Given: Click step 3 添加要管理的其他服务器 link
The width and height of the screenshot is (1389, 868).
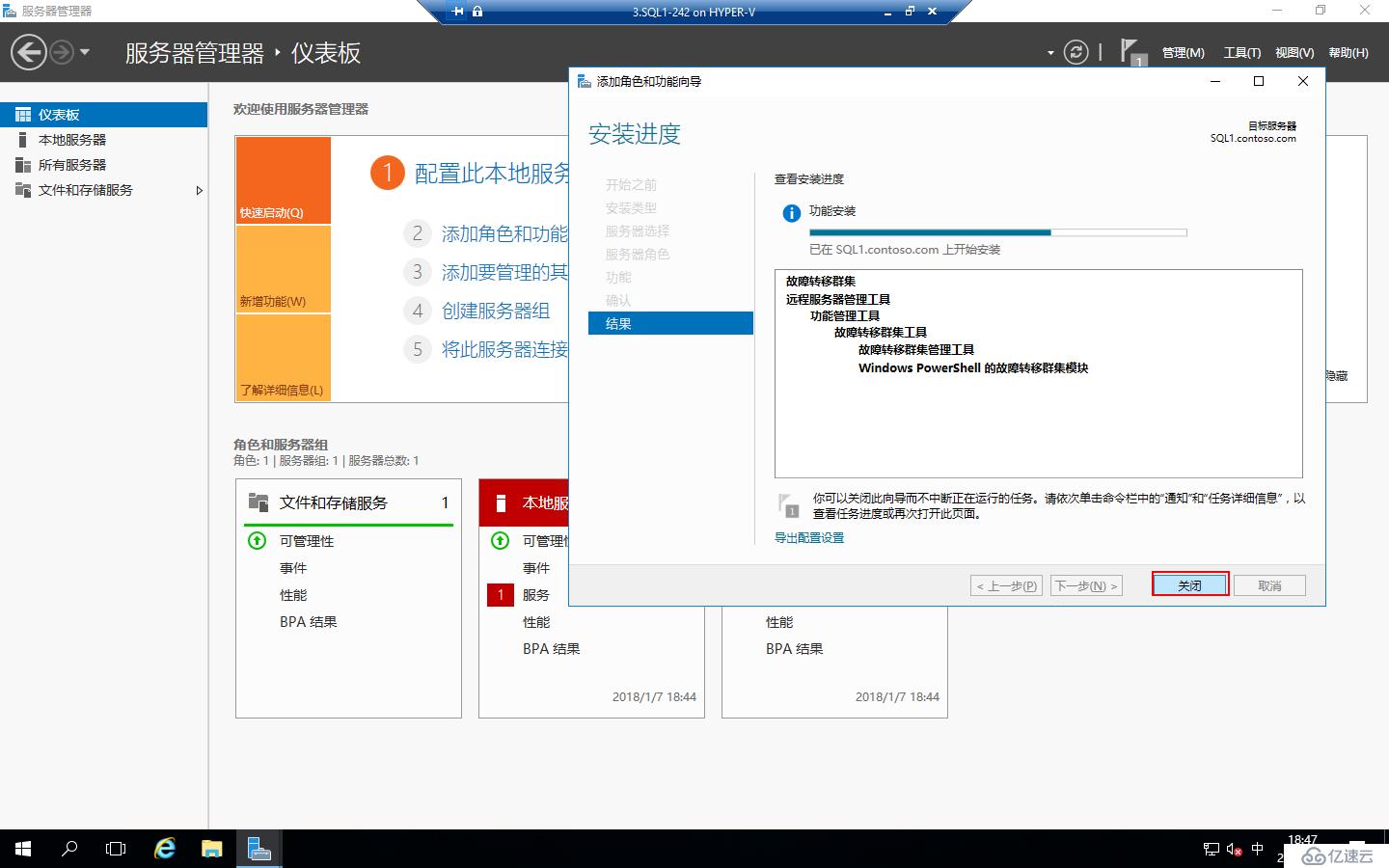Looking at the screenshot, I should (504, 272).
